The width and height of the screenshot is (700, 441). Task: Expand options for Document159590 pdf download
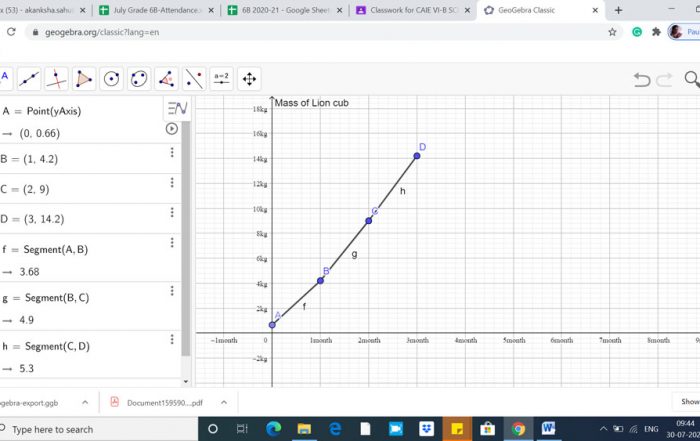click(224, 403)
